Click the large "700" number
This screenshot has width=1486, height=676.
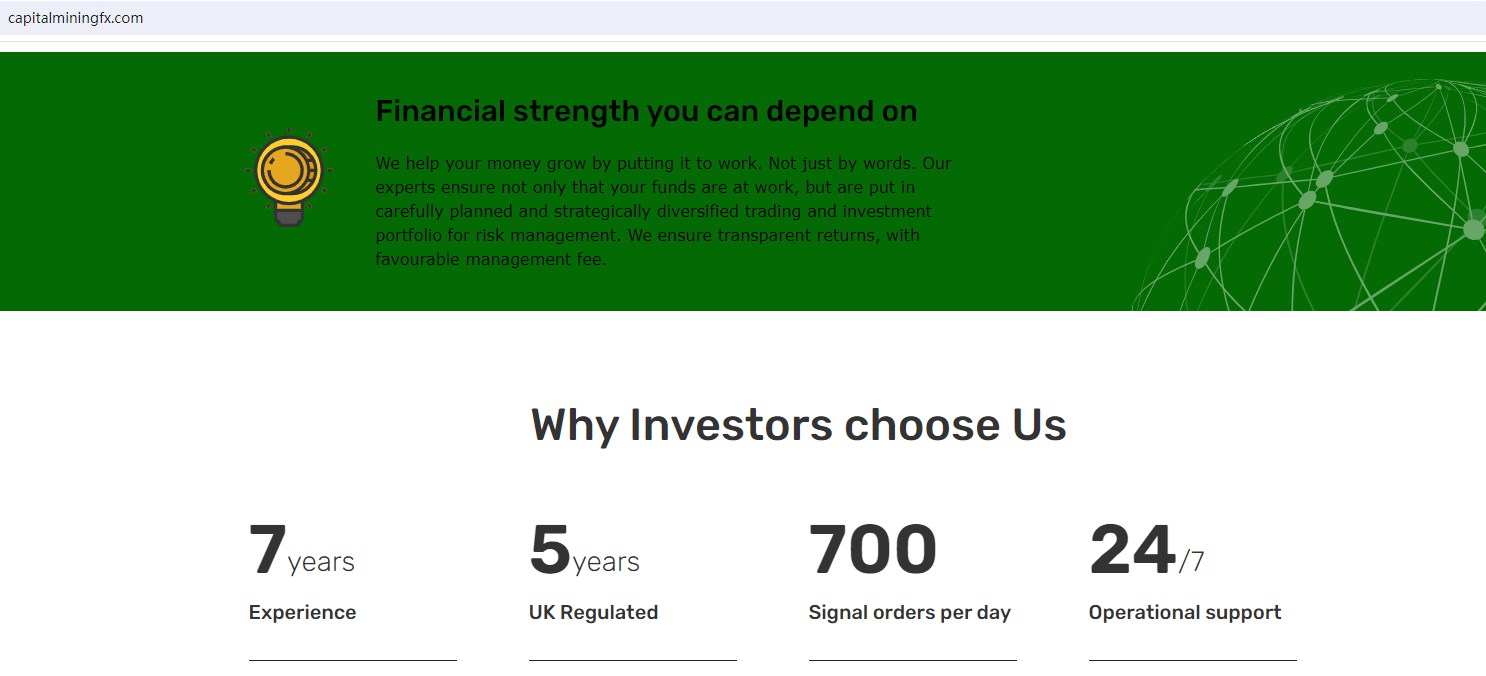[872, 550]
